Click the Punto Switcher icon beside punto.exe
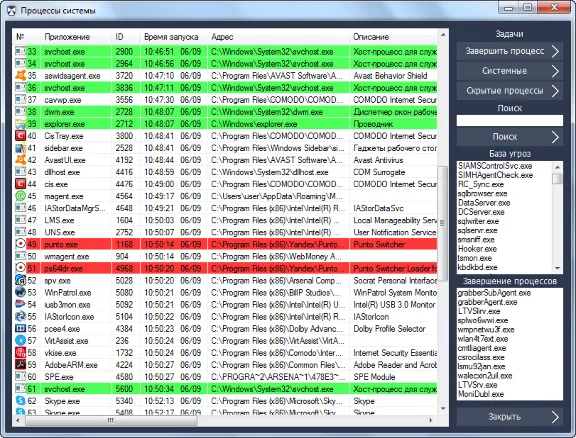576x438 pixels. [20, 244]
